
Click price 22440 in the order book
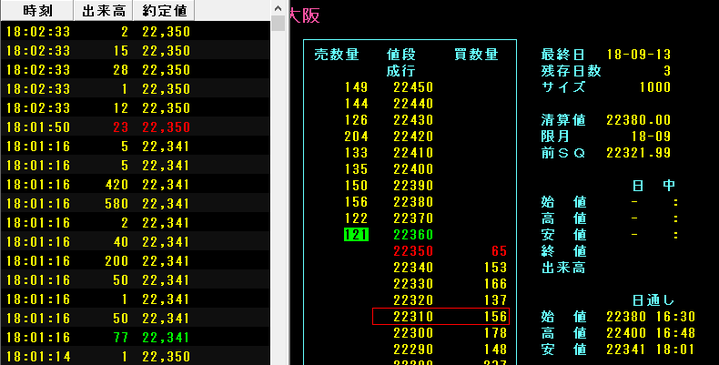pos(413,104)
